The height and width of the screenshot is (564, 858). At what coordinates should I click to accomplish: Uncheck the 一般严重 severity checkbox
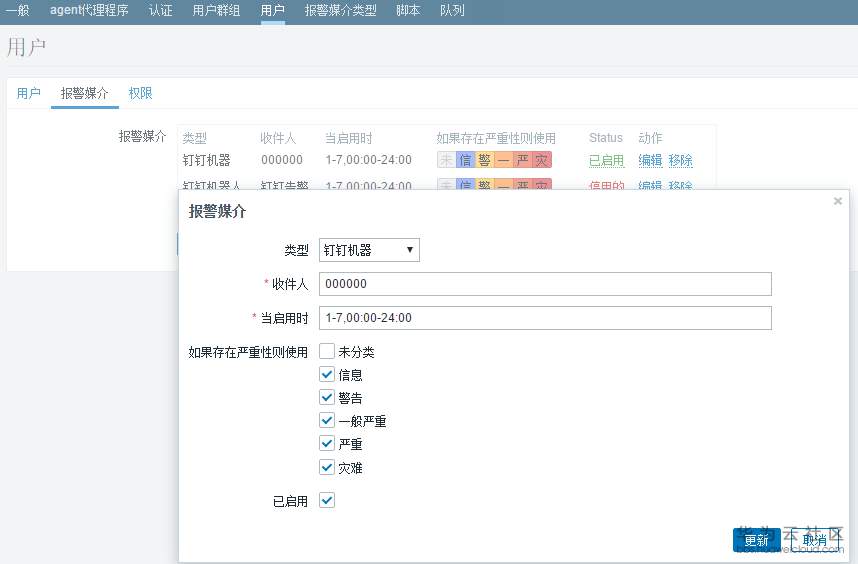(x=327, y=420)
